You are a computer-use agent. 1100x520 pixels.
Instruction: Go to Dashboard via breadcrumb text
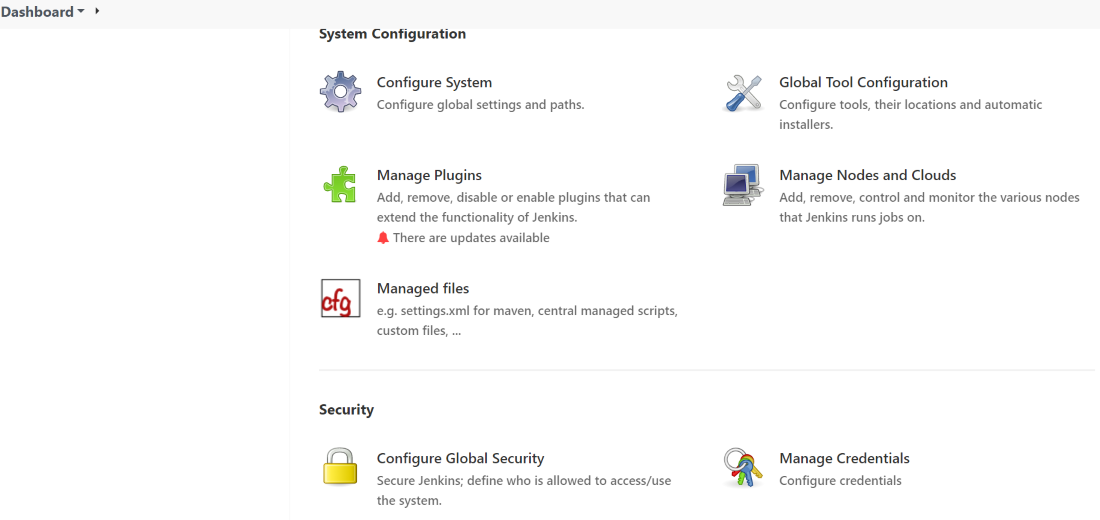(37, 12)
